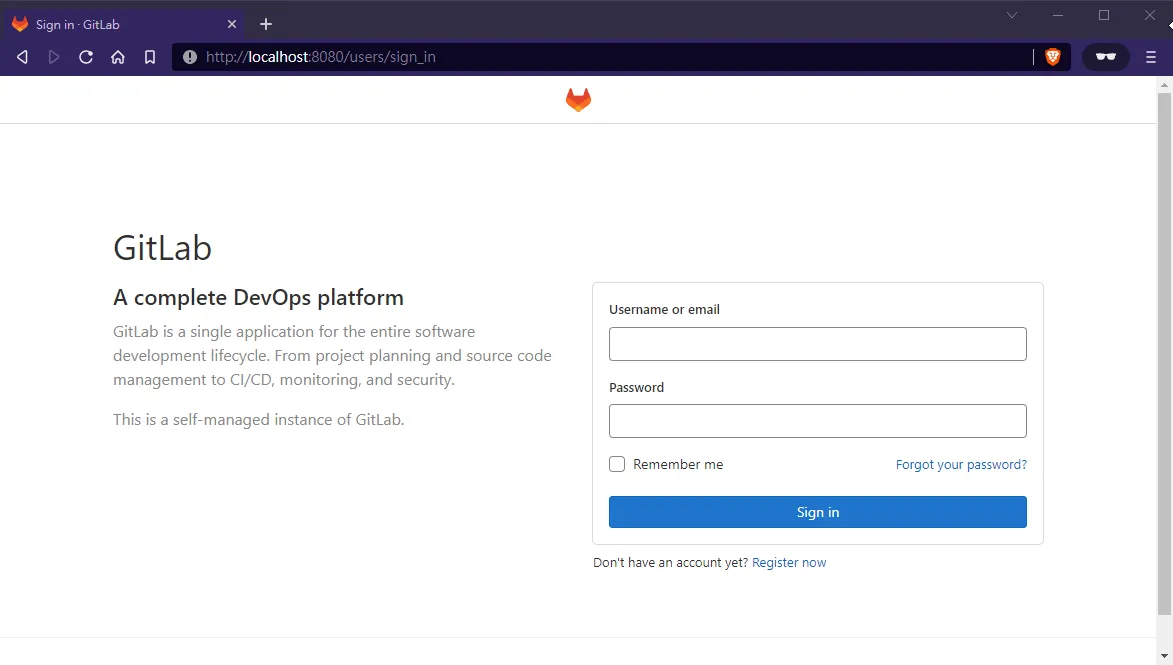The image size is (1173, 665).
Task: Click the GitLab icon on the browser tab
Action: click(21, 23)
